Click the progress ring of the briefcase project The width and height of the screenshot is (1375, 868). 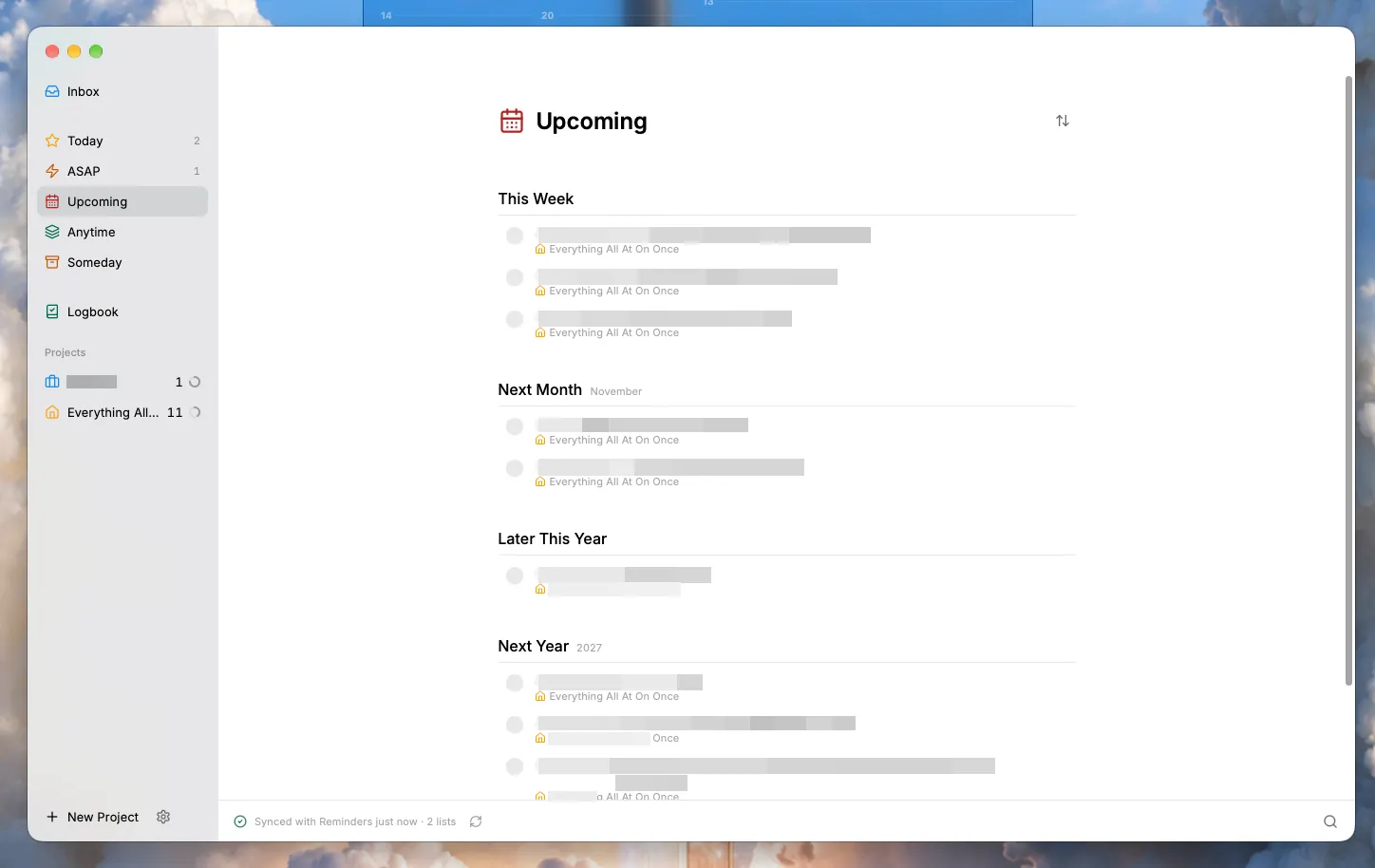point(195,382)
